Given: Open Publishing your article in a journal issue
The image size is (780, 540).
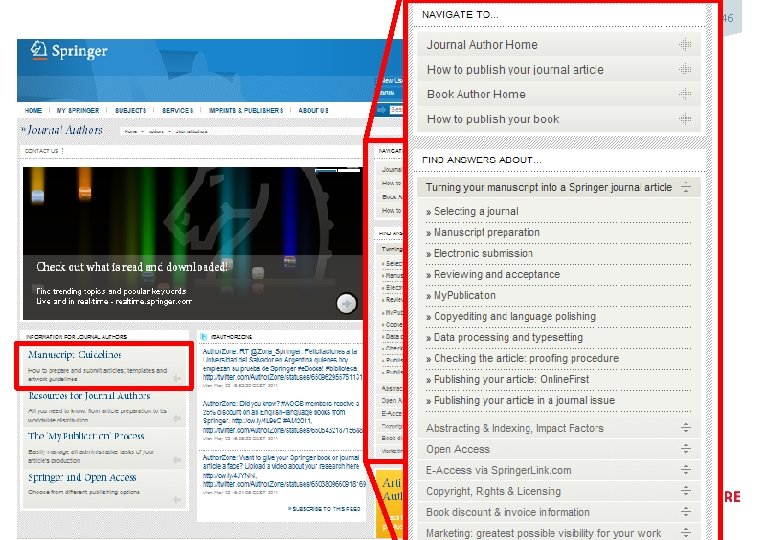Looking at the screenshot, I should pyautogui.click(x=524, y=400).
